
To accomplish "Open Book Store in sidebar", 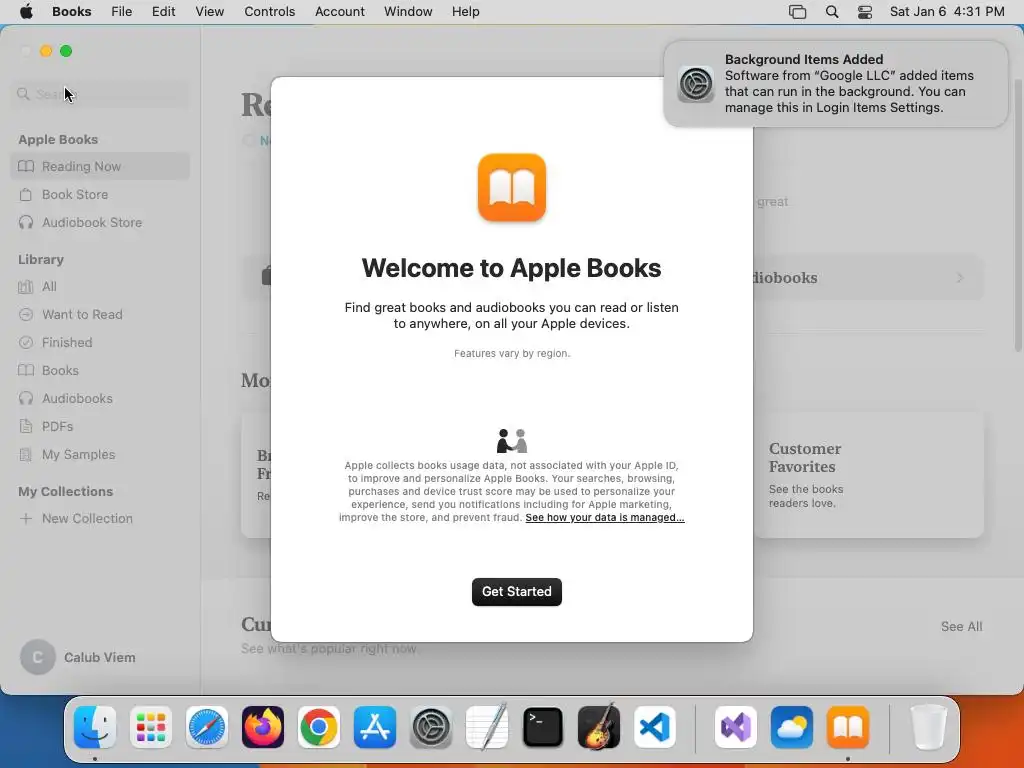I will pyautogui.click(x=100, y=195).
